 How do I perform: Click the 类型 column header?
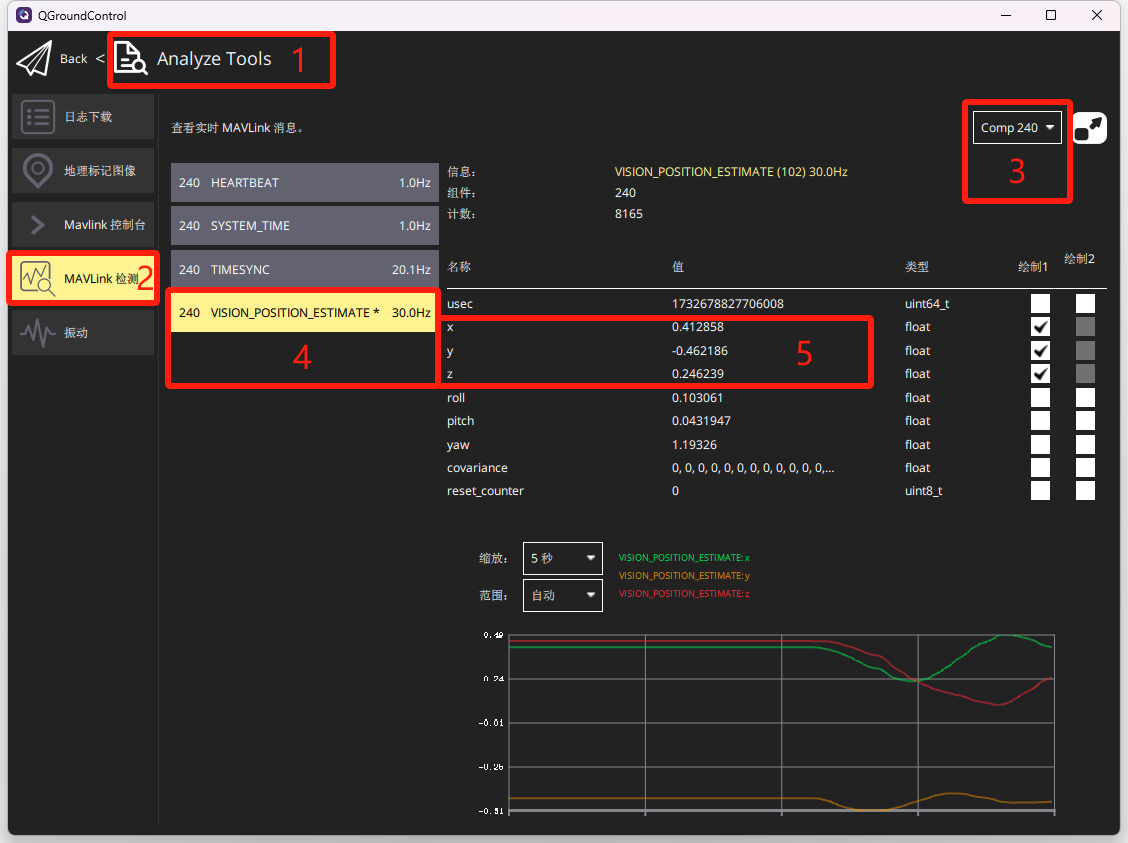click(916, 267)
